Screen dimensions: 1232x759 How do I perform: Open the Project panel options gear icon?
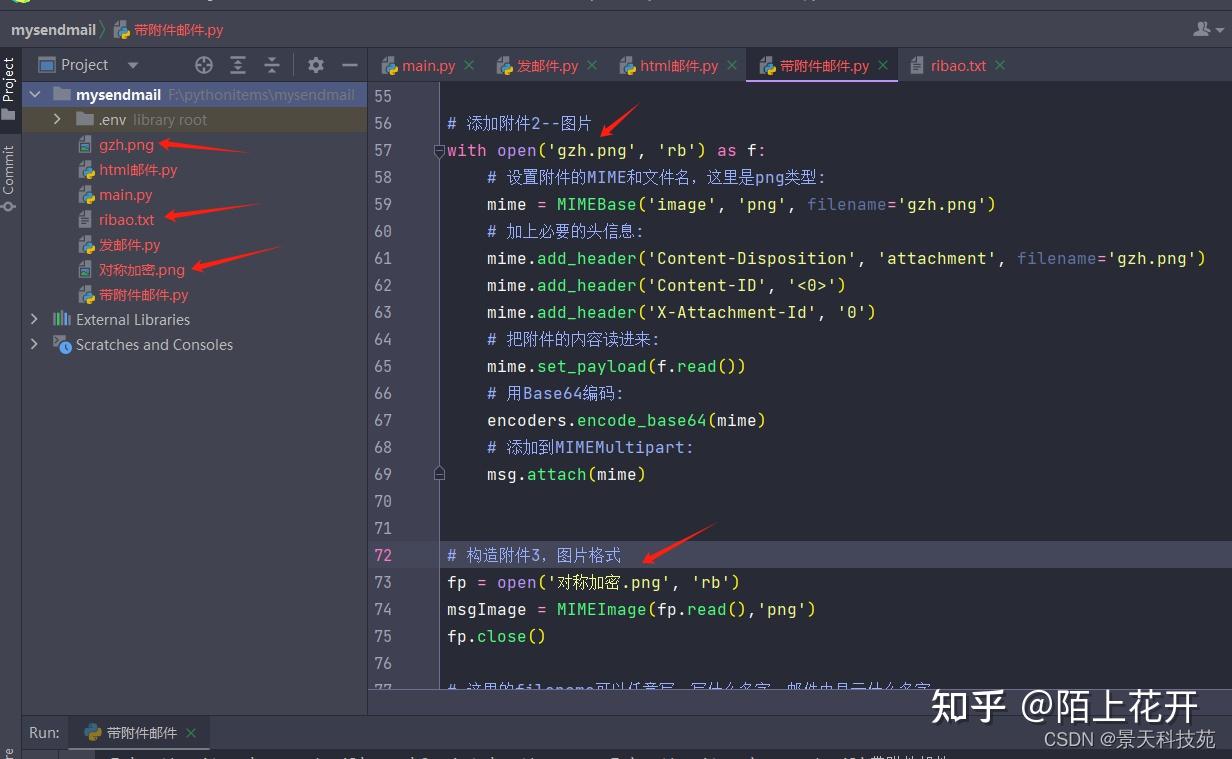coord(314,65)
